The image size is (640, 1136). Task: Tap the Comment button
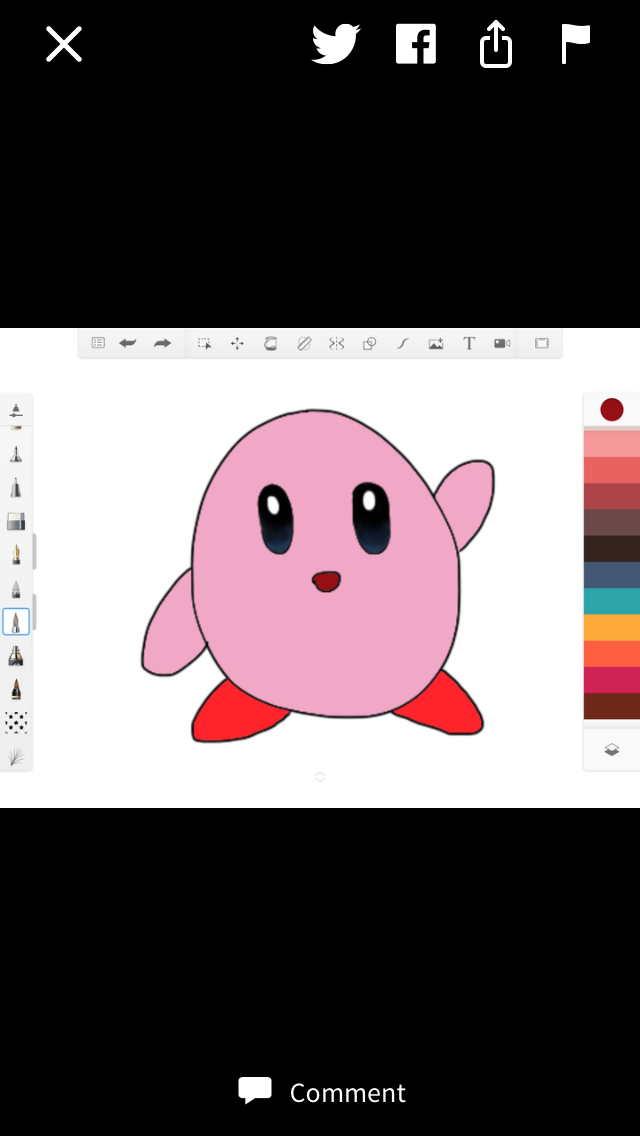pos(323,1092)
